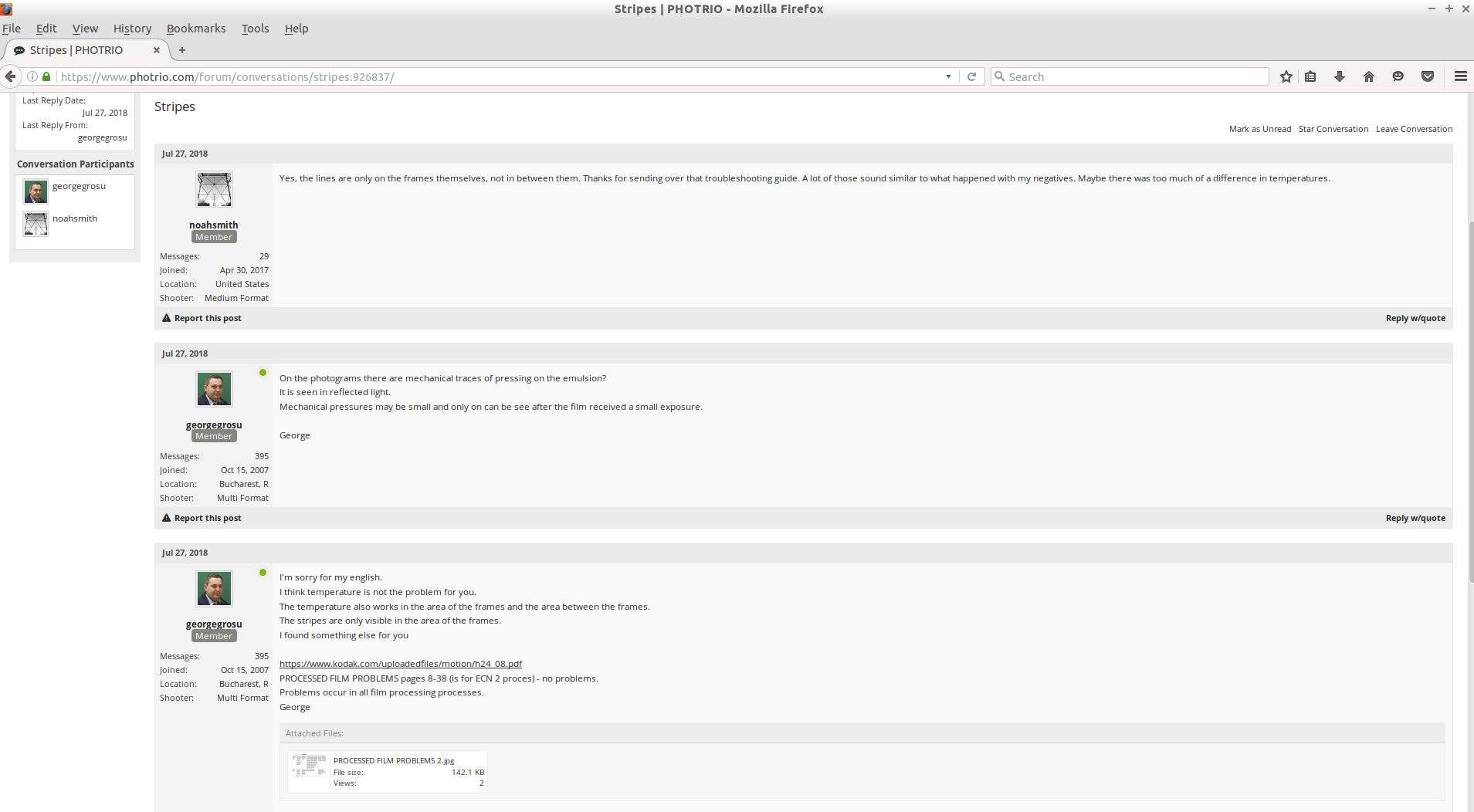Click Reply w/quote on noahsmith's post

(x=1415, y=318)
